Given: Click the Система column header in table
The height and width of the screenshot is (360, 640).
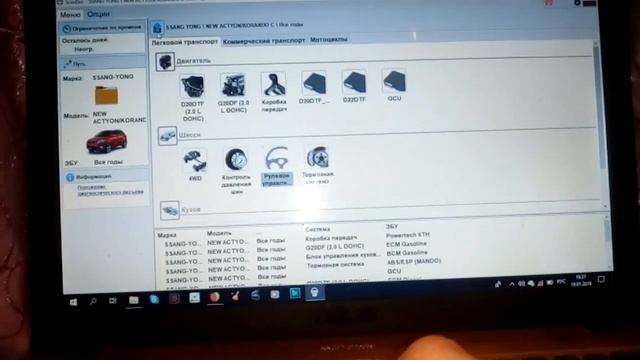Looking at the screenshot, I should click(318, 229).
